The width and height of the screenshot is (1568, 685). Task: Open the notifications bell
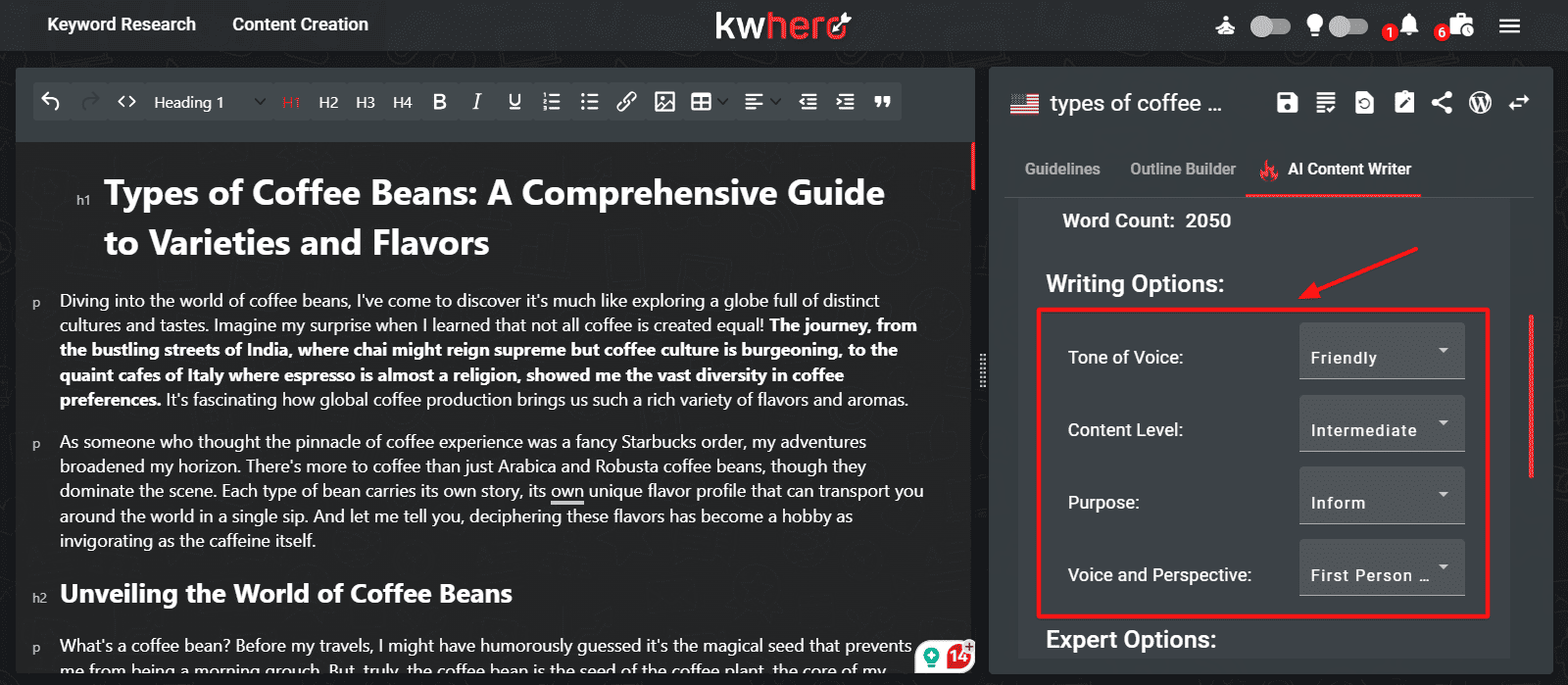(1409, 25)
